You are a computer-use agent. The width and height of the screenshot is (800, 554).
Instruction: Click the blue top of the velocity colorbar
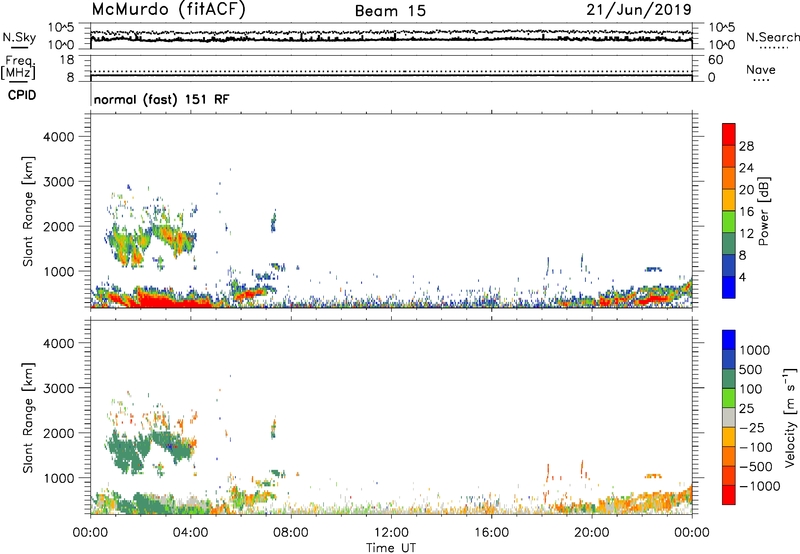point(729,340)
